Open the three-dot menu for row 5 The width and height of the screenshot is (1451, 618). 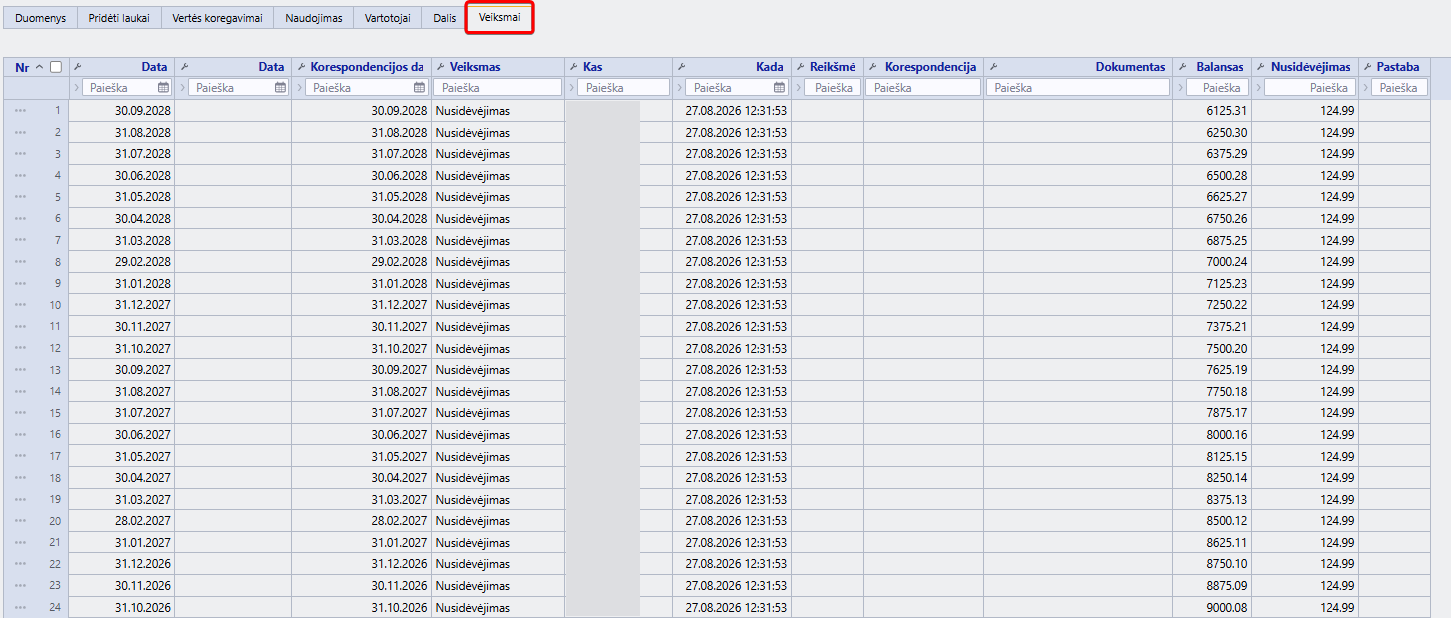pos(20,197)
